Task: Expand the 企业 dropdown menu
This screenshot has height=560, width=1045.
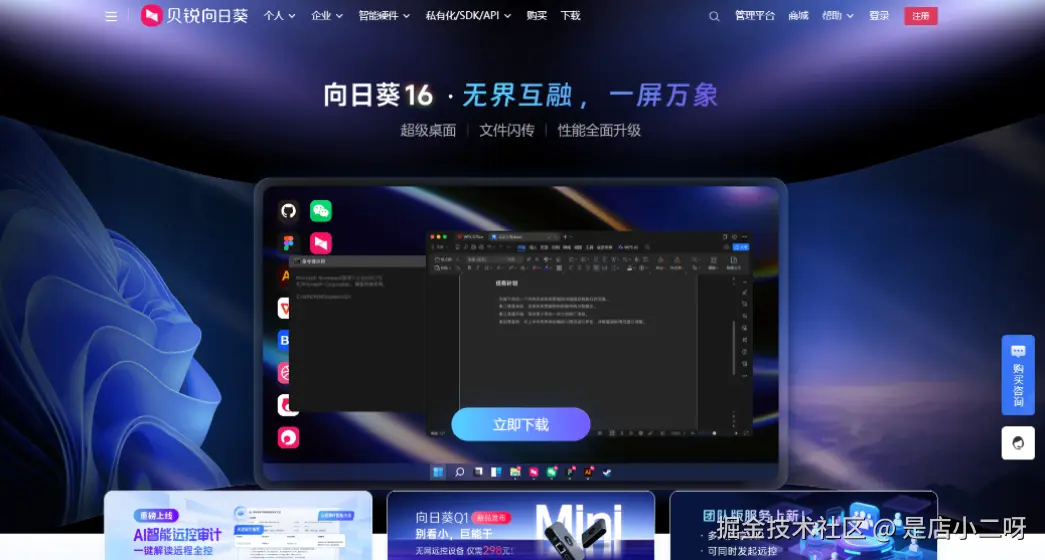Action: coord(327,15)
